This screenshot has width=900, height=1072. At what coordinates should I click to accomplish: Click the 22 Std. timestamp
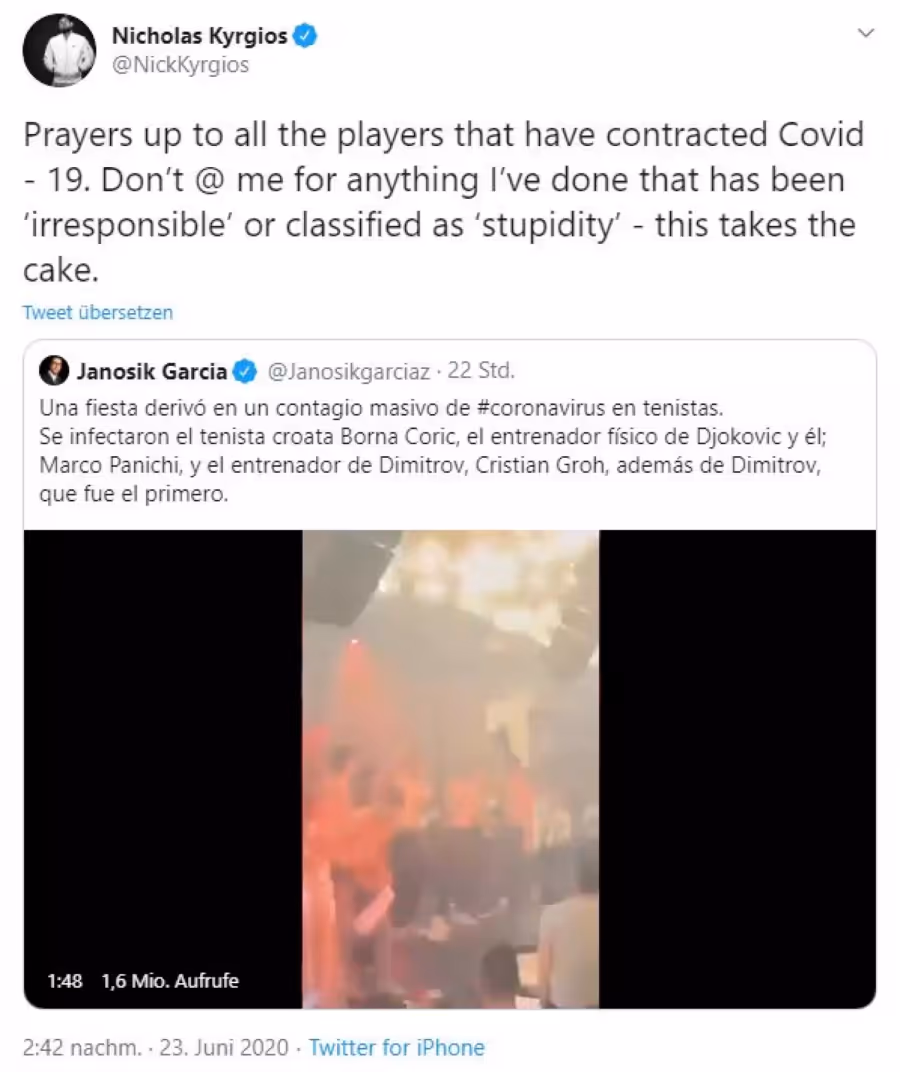pyautogui.click(x=481, y=371)
